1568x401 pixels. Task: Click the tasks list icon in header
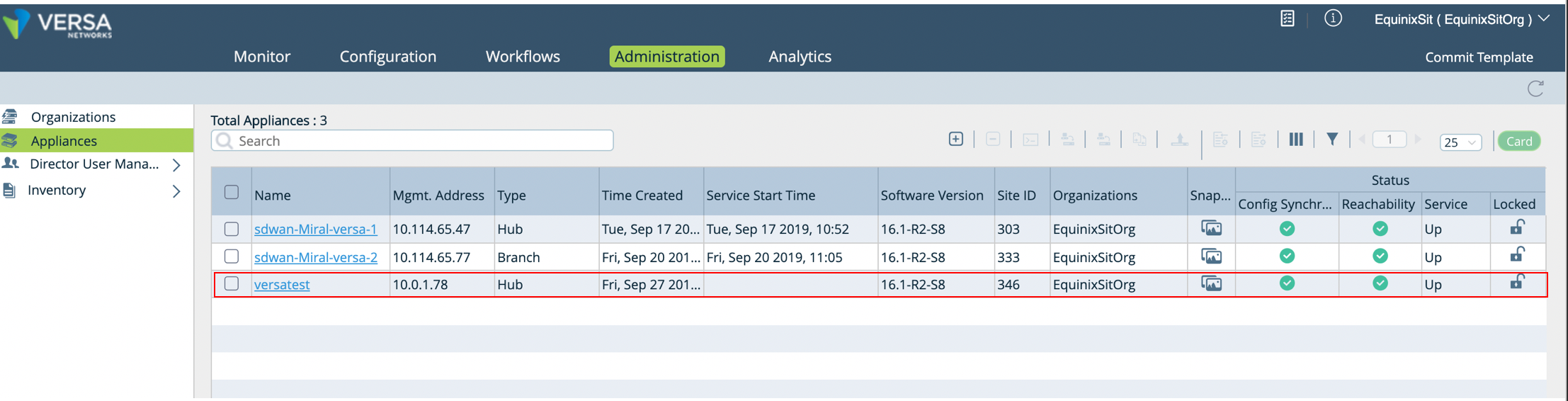1287,18
